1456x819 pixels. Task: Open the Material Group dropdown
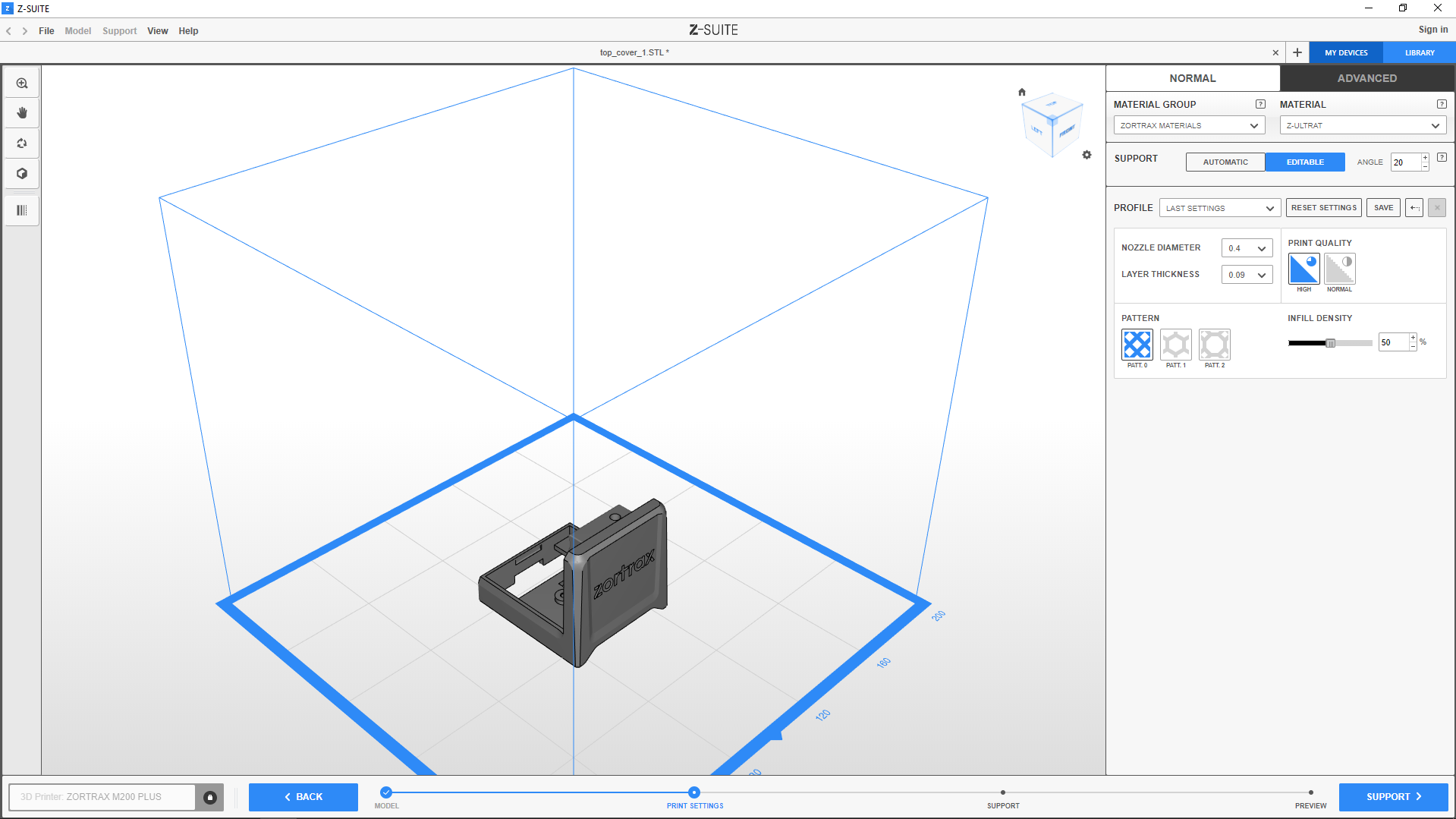coord(1188,125)
